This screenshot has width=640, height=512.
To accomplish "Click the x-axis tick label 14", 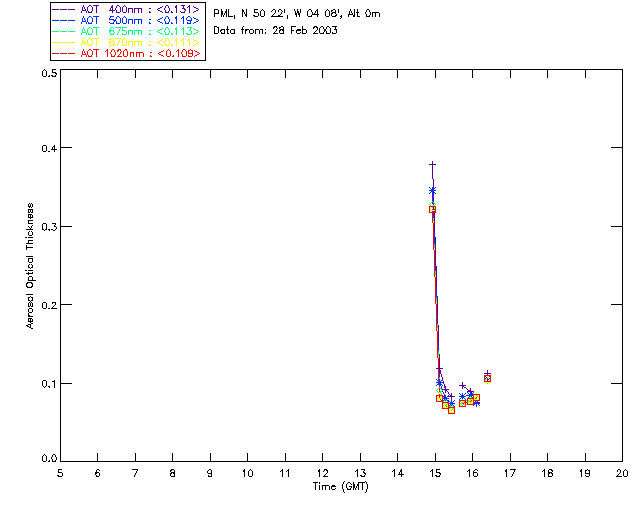I will click(398, 473).
